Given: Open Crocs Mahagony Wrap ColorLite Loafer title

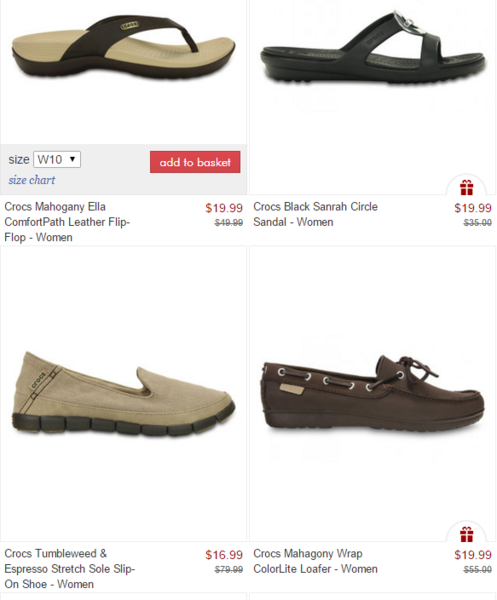Looking at the screenshot, I should pos(315,561).
